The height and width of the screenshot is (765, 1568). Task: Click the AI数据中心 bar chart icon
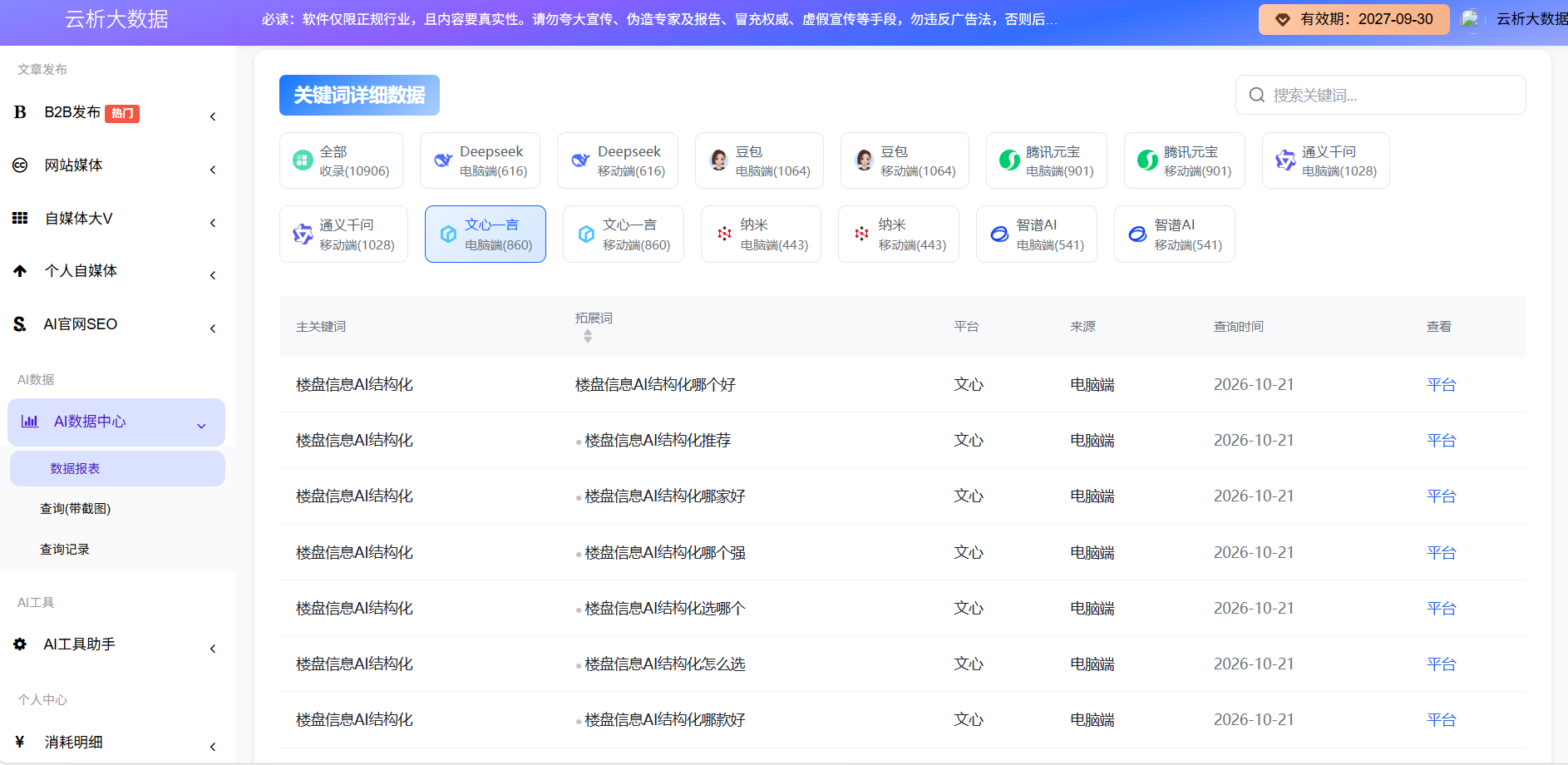click(30, 422)
